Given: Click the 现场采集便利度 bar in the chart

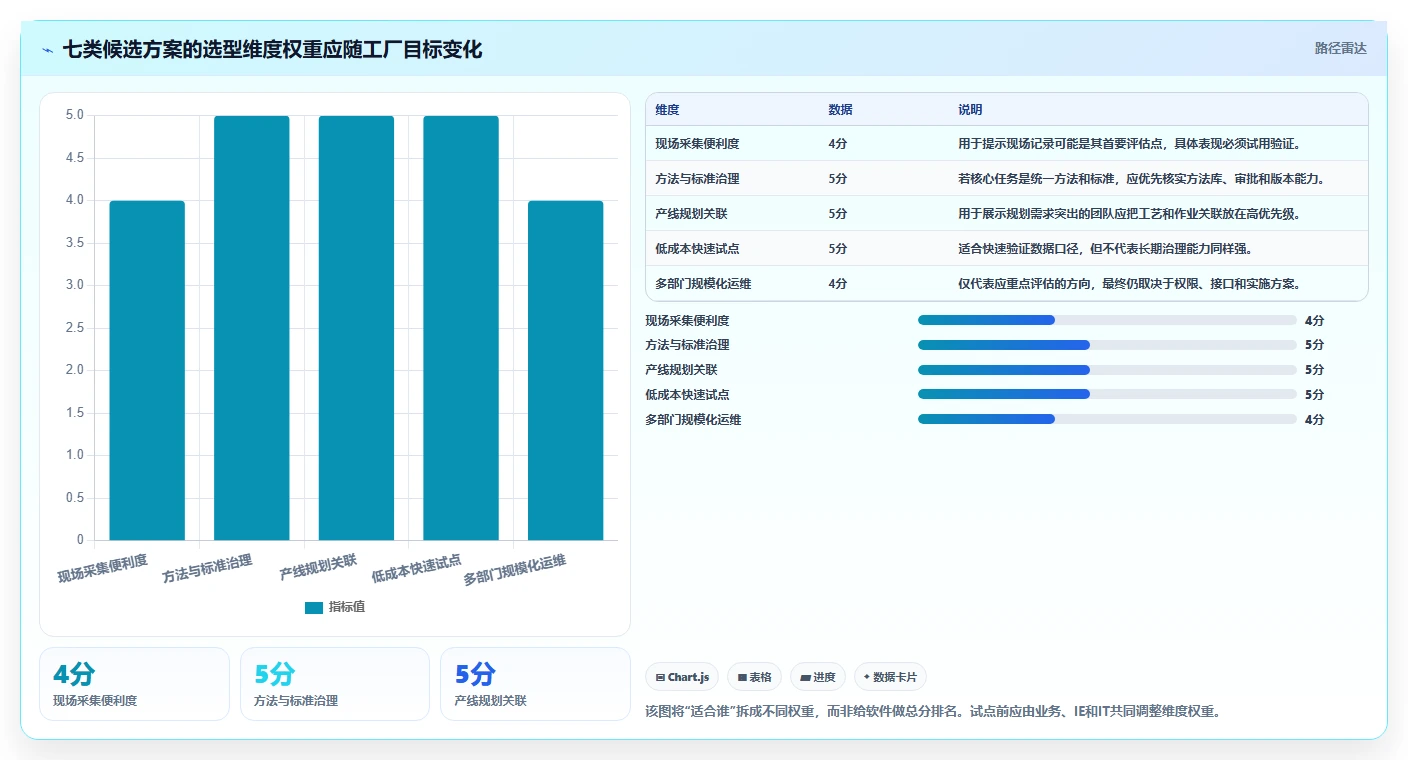Looking at the screenshot, I should (x=147, y=370).
